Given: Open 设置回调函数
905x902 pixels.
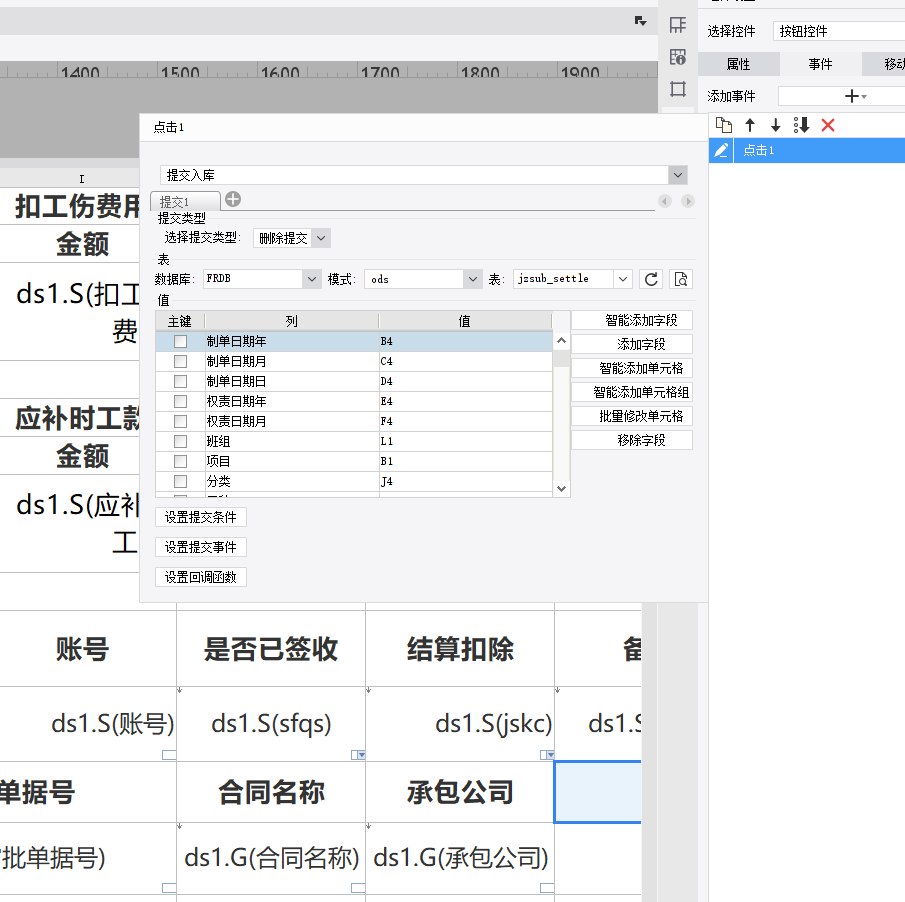Looking at the screenshot, I should [x=201, y=577].
